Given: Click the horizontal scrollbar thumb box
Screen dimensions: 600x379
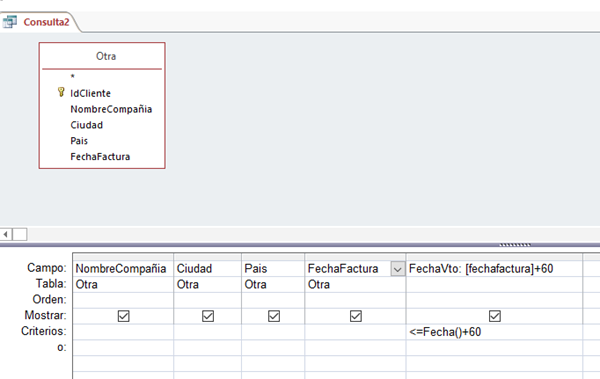Looking at the screenshot, I should [20, 234].
